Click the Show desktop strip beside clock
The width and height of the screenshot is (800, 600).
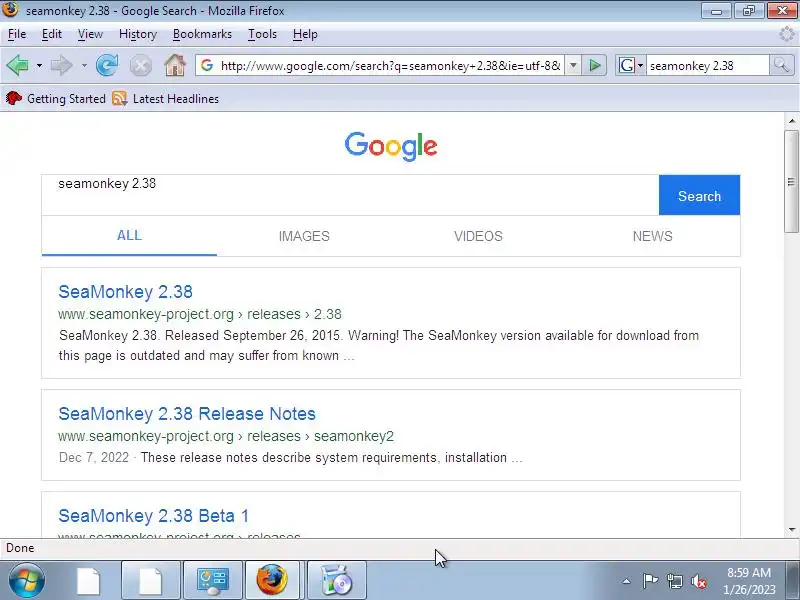[x=794, y=580]
